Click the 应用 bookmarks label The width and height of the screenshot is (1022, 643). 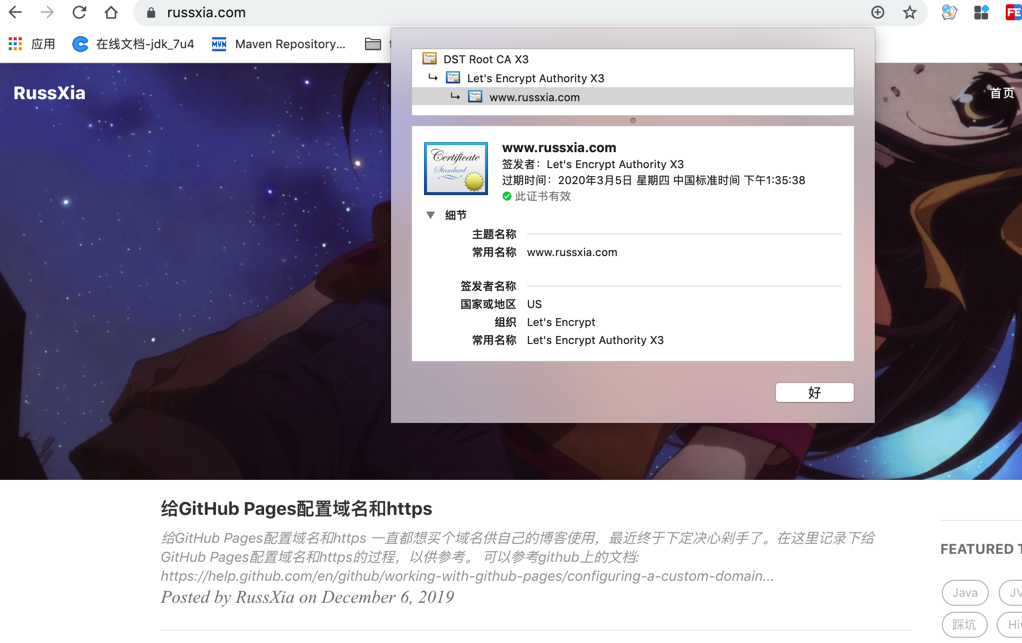click(x=43, y=44)
